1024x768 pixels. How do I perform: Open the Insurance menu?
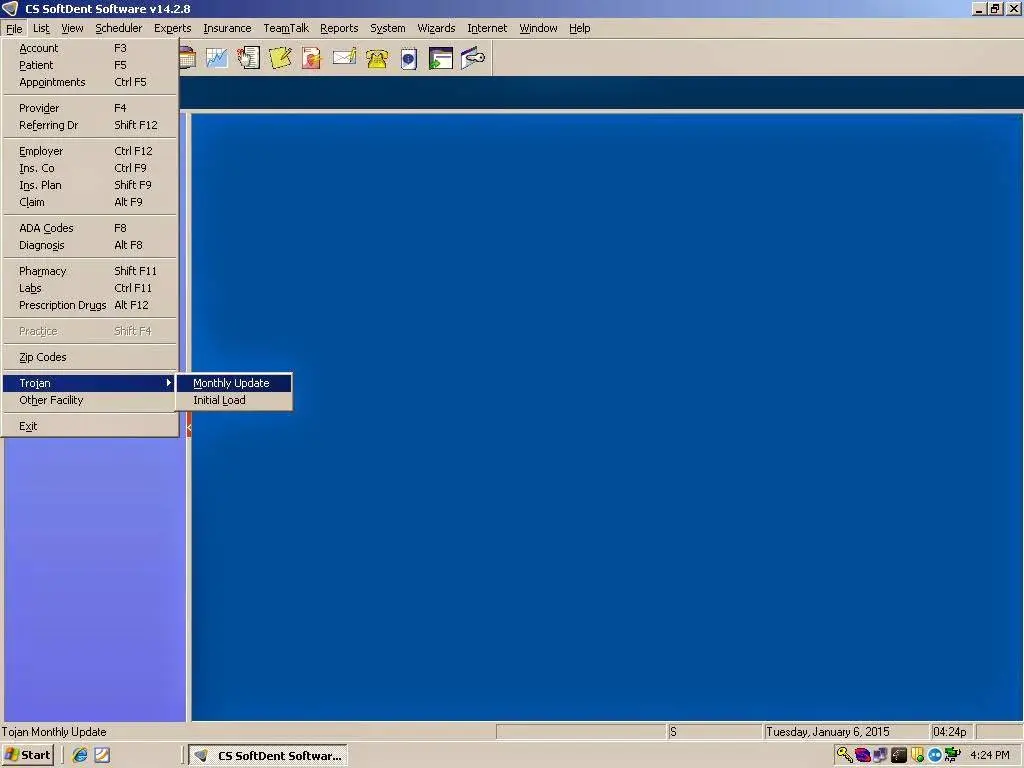tap(227, 28)
